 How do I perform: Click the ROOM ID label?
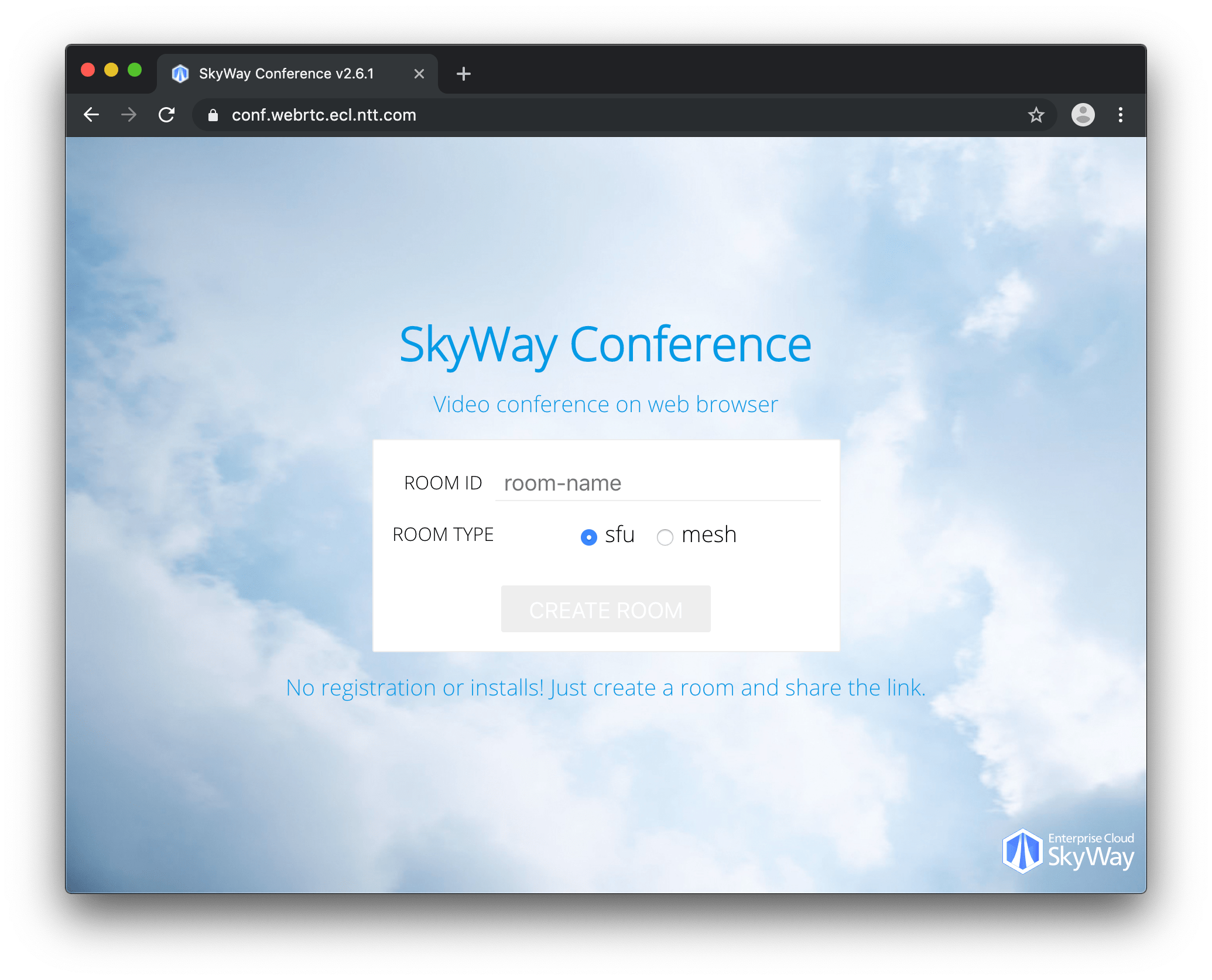coord(443,483)
